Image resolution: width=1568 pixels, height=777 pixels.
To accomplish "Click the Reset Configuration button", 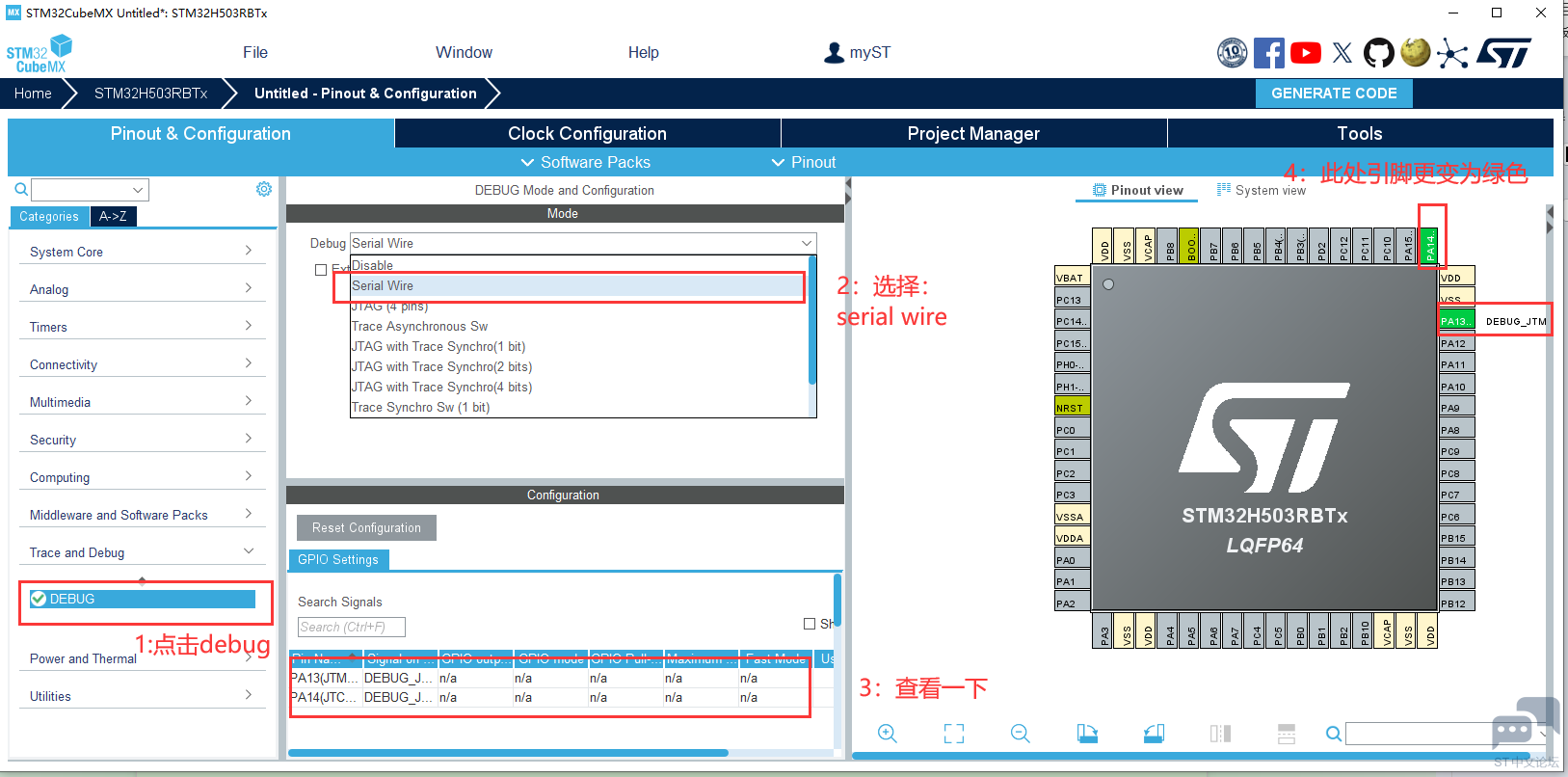I will click(366, 527).
